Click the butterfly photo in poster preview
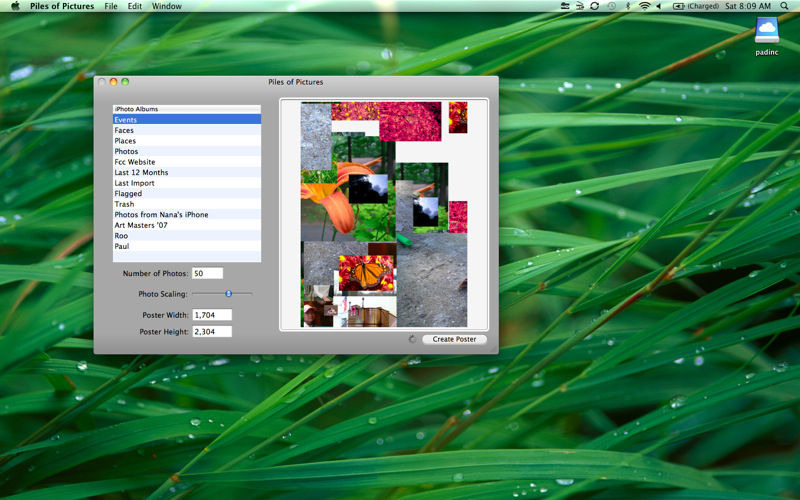Image resolution: width=800 pixels, height=500 pixels. [366, 273]
